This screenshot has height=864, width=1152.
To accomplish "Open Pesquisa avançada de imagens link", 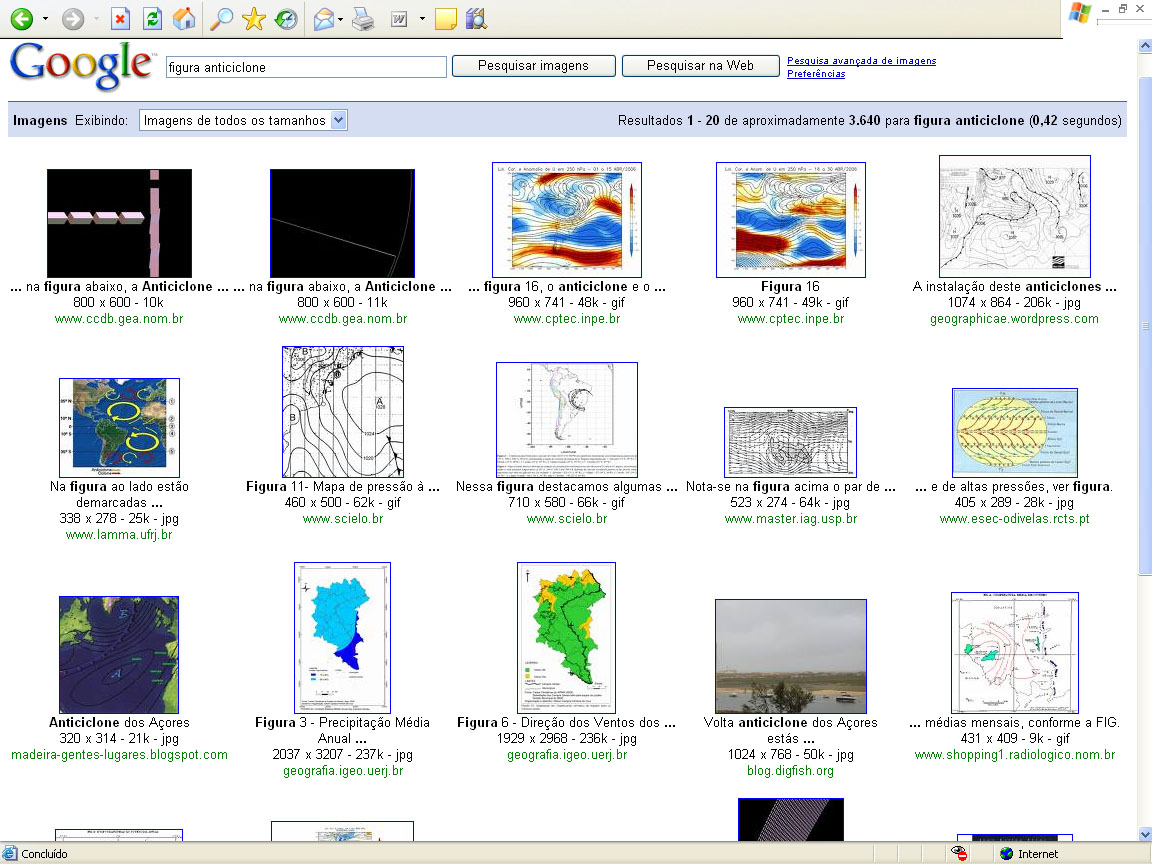I will click(861, 61).
